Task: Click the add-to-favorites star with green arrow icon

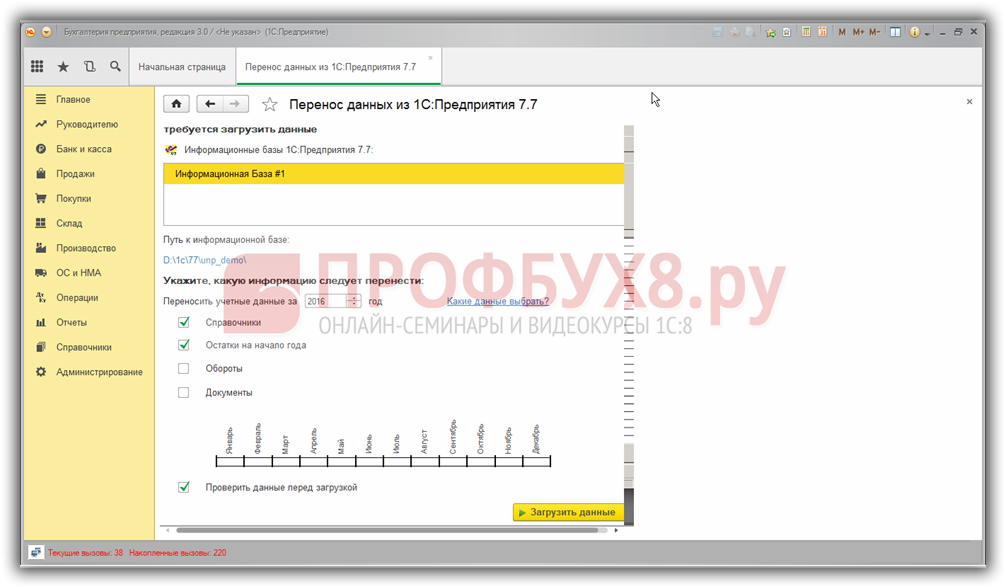Action: (x=770, y=32)
